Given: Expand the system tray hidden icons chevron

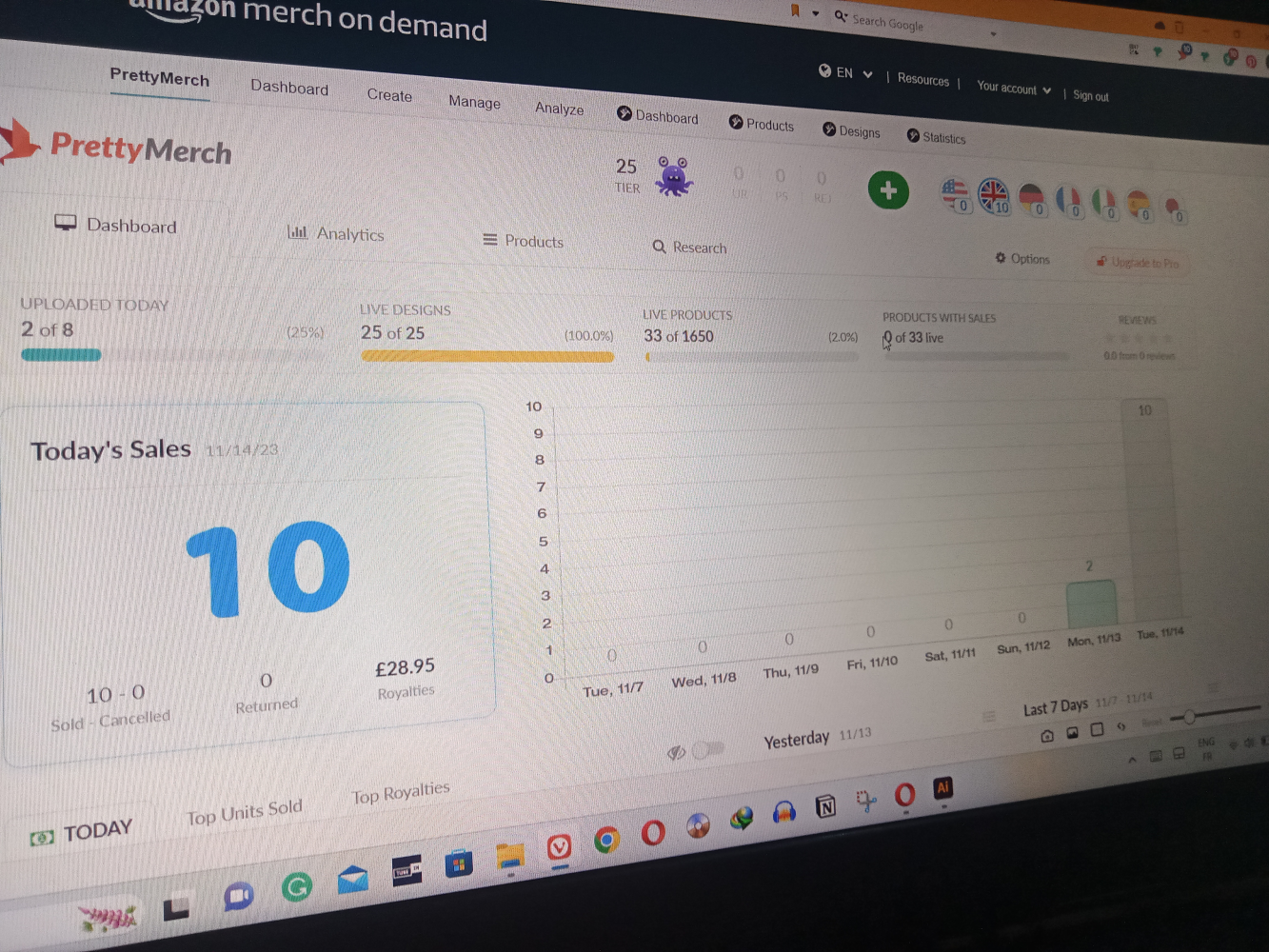Looking at the screenshot, I should [1132, 759].
